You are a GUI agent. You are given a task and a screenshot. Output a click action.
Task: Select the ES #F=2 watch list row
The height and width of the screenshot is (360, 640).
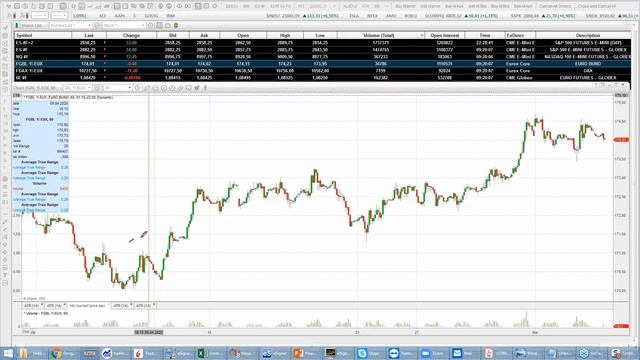point(322,42)
